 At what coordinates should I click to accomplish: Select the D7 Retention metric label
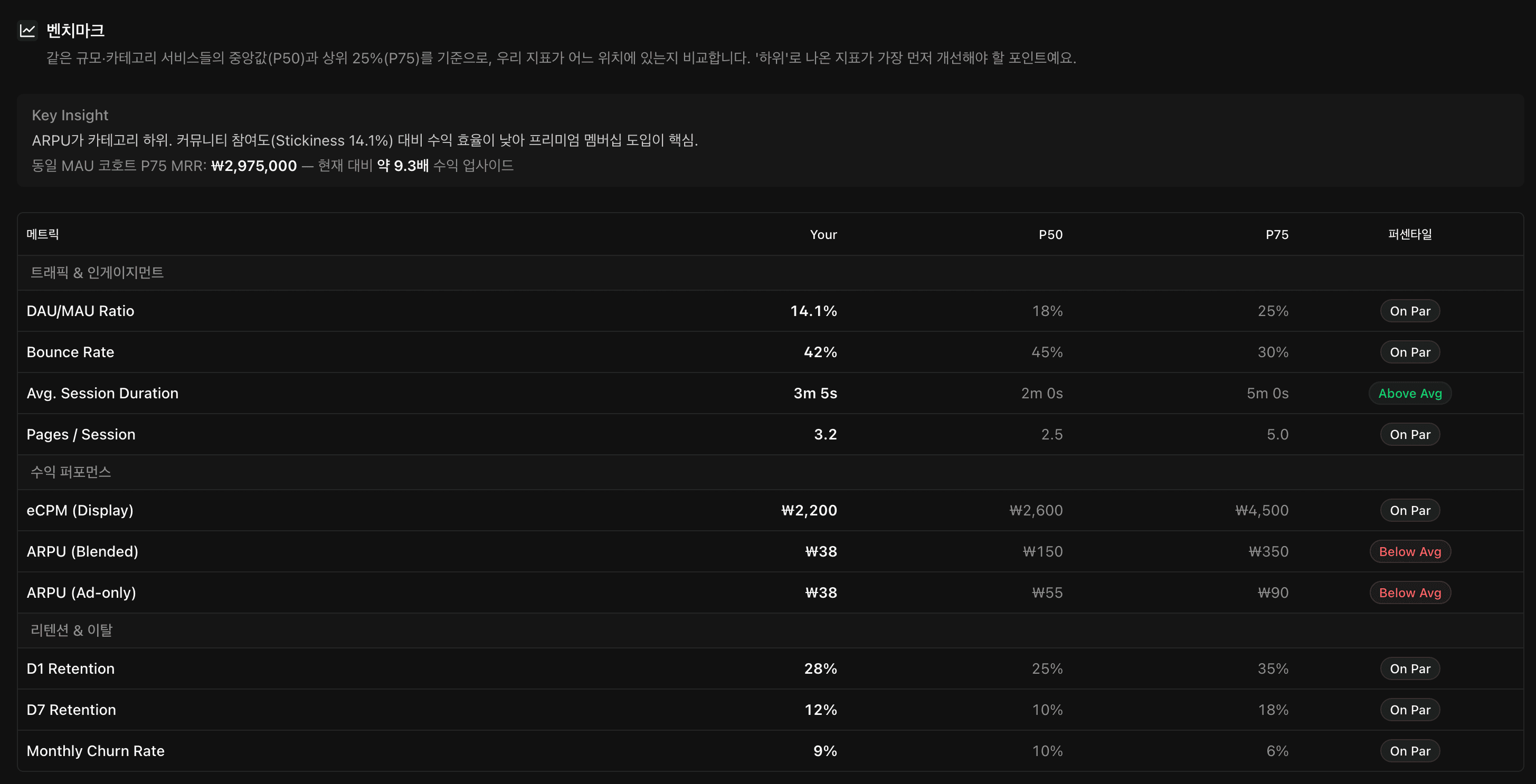click(72, 710)
